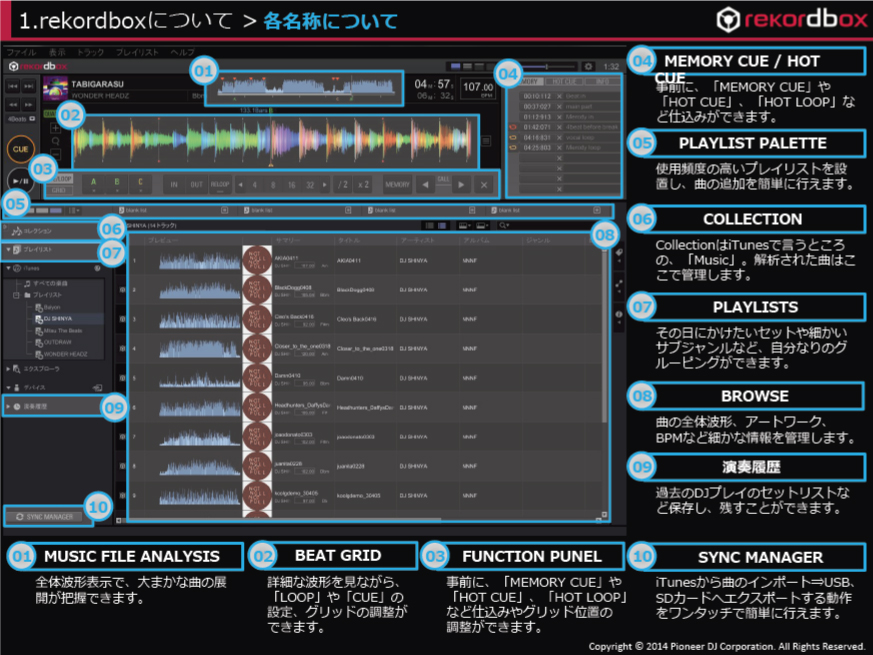Screen dimensions: 873x655
Task: Expand the 演奏履歴 history section
Action: tap(8, 407)
